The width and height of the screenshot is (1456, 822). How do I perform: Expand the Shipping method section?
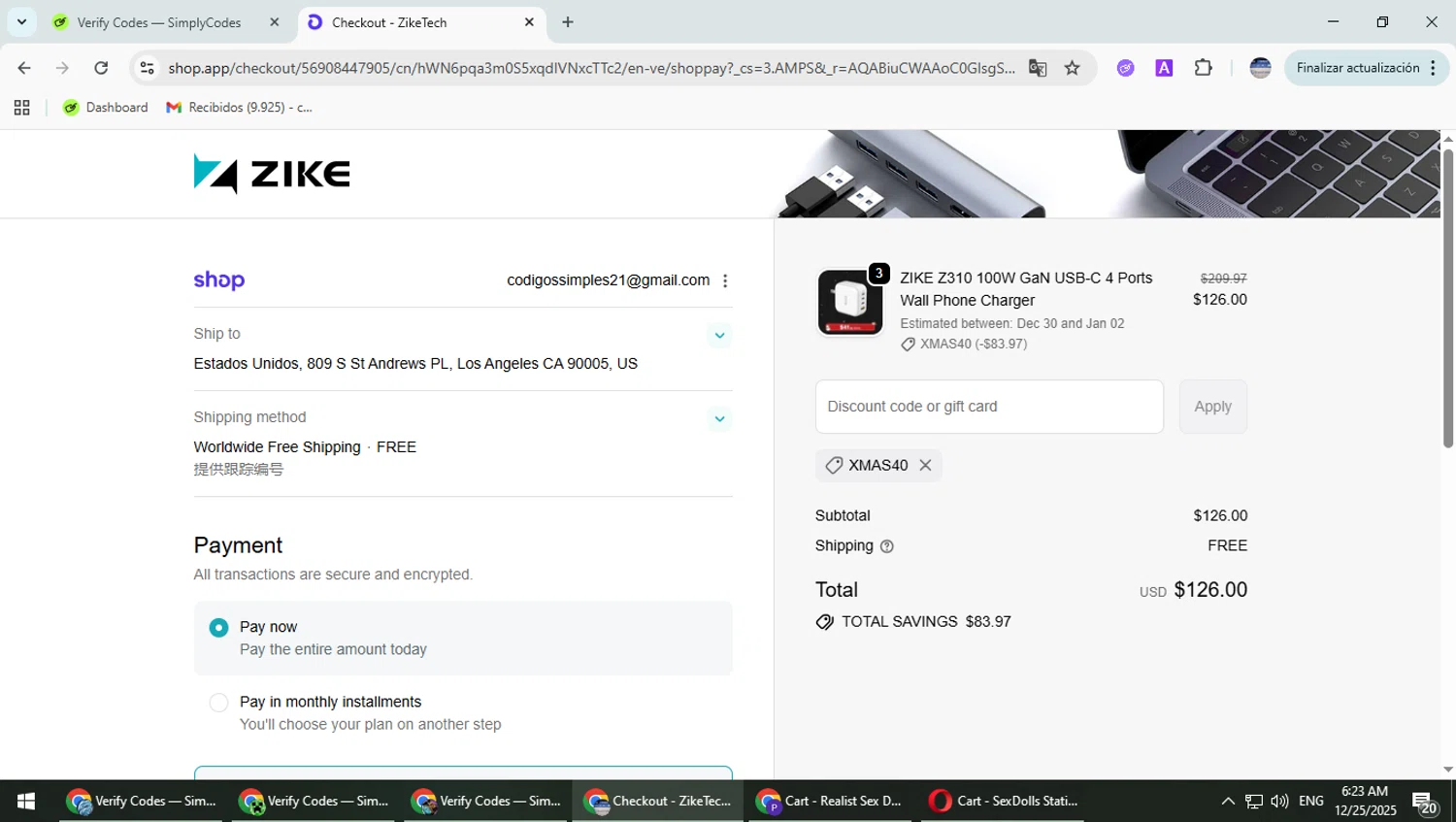tap(719, 419)
